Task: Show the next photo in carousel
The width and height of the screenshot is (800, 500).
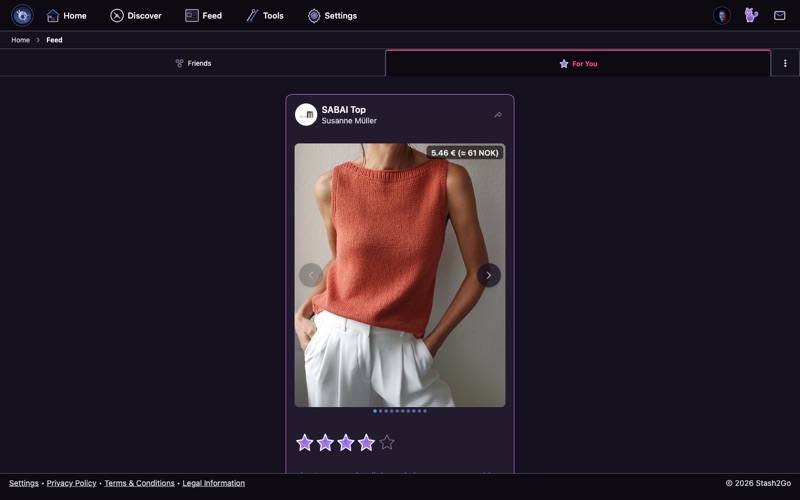Action: [x=489, y=275]
